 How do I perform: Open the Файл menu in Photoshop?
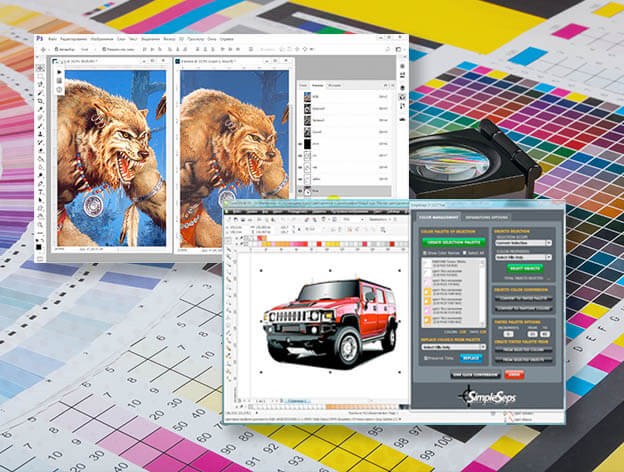coord(53,39)
